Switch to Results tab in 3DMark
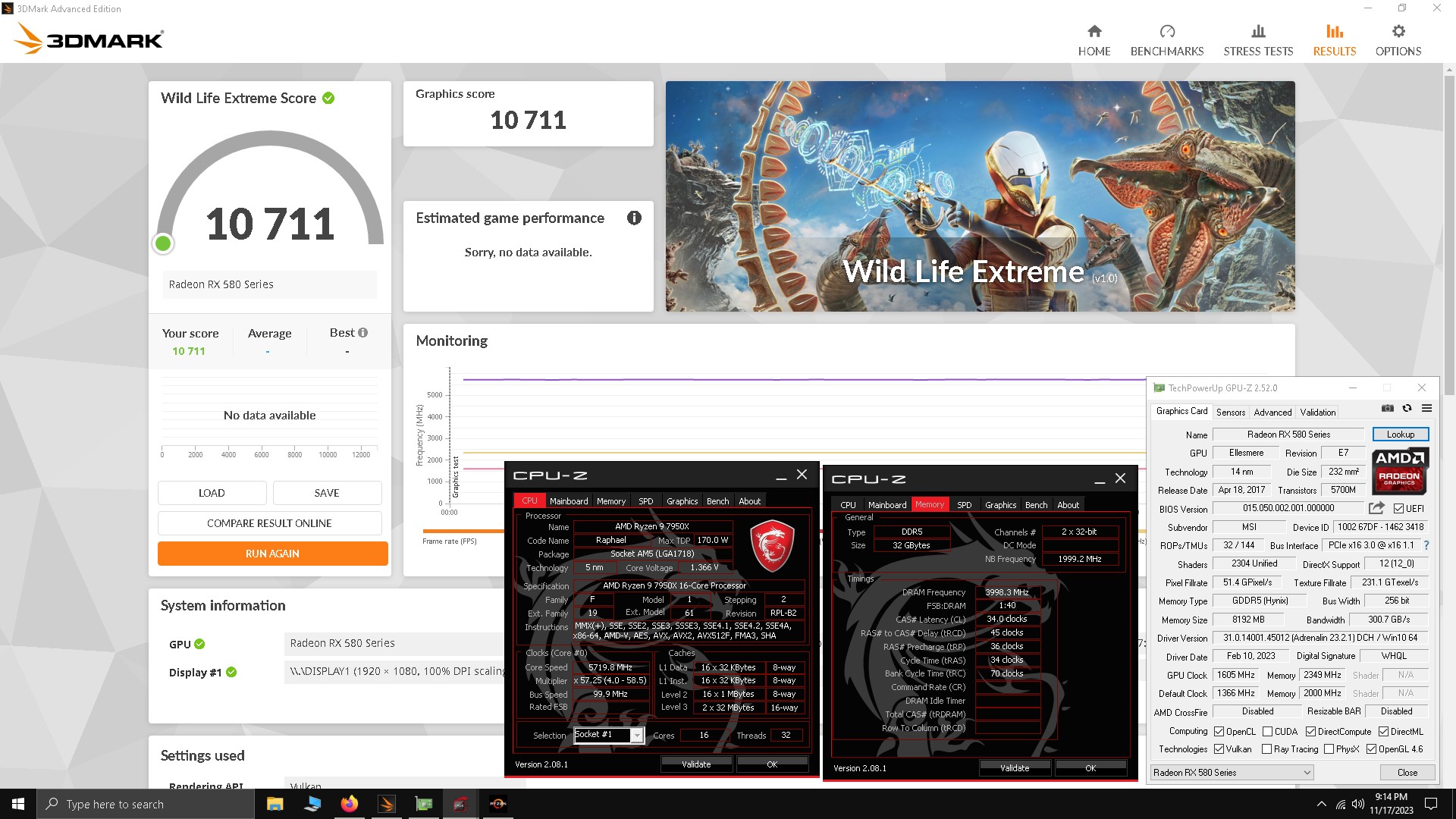The width and height of the screenshot is (1456, 819). (x=1335, y=39)
